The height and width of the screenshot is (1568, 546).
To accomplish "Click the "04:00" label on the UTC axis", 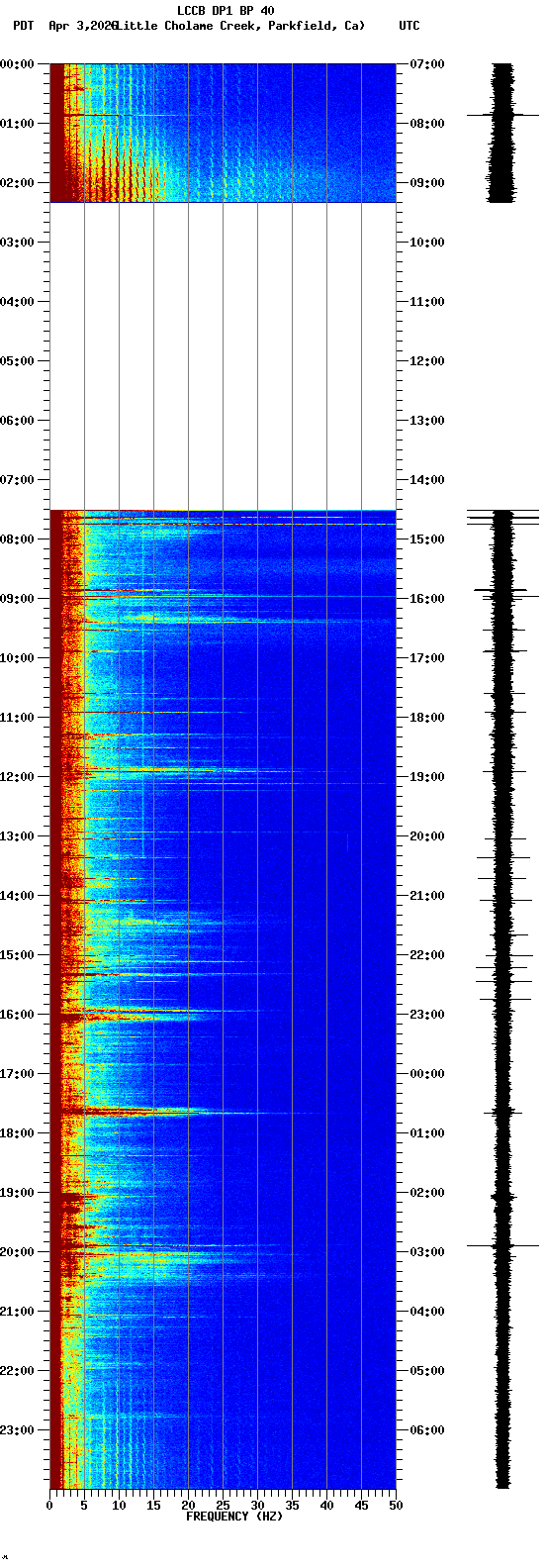I will [x=427, y=1312].
